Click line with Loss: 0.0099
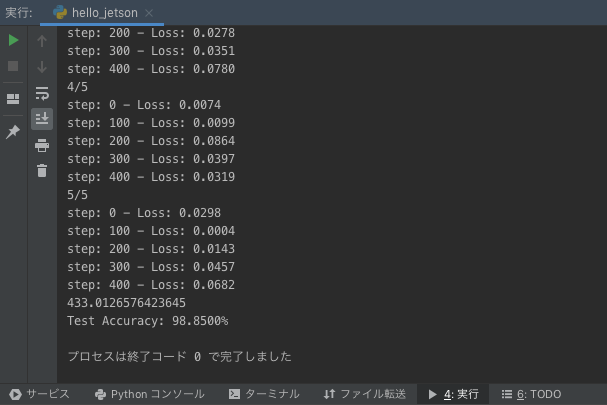 (x=151, y=123)
